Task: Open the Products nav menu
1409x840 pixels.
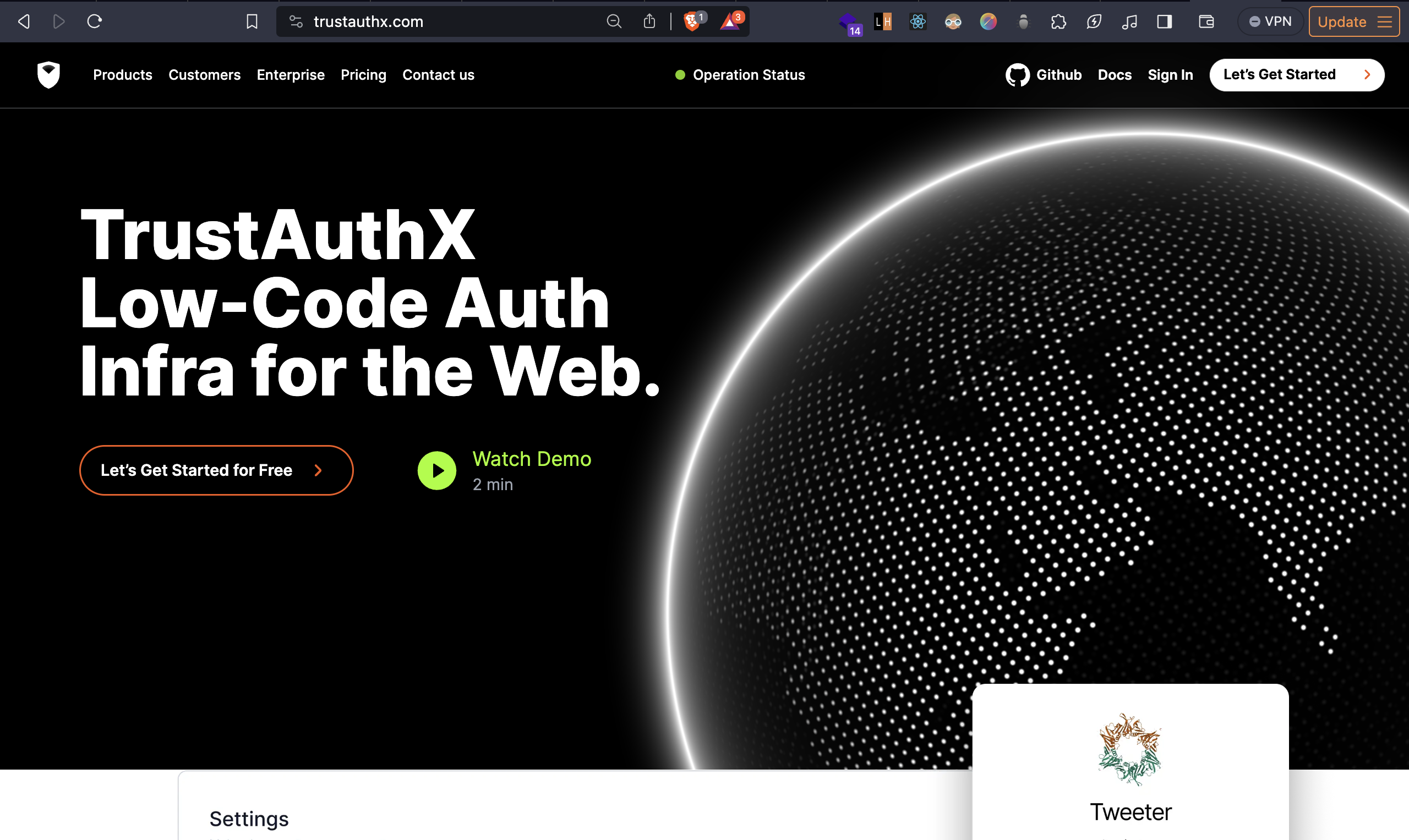Action: (x=122, y=75)
